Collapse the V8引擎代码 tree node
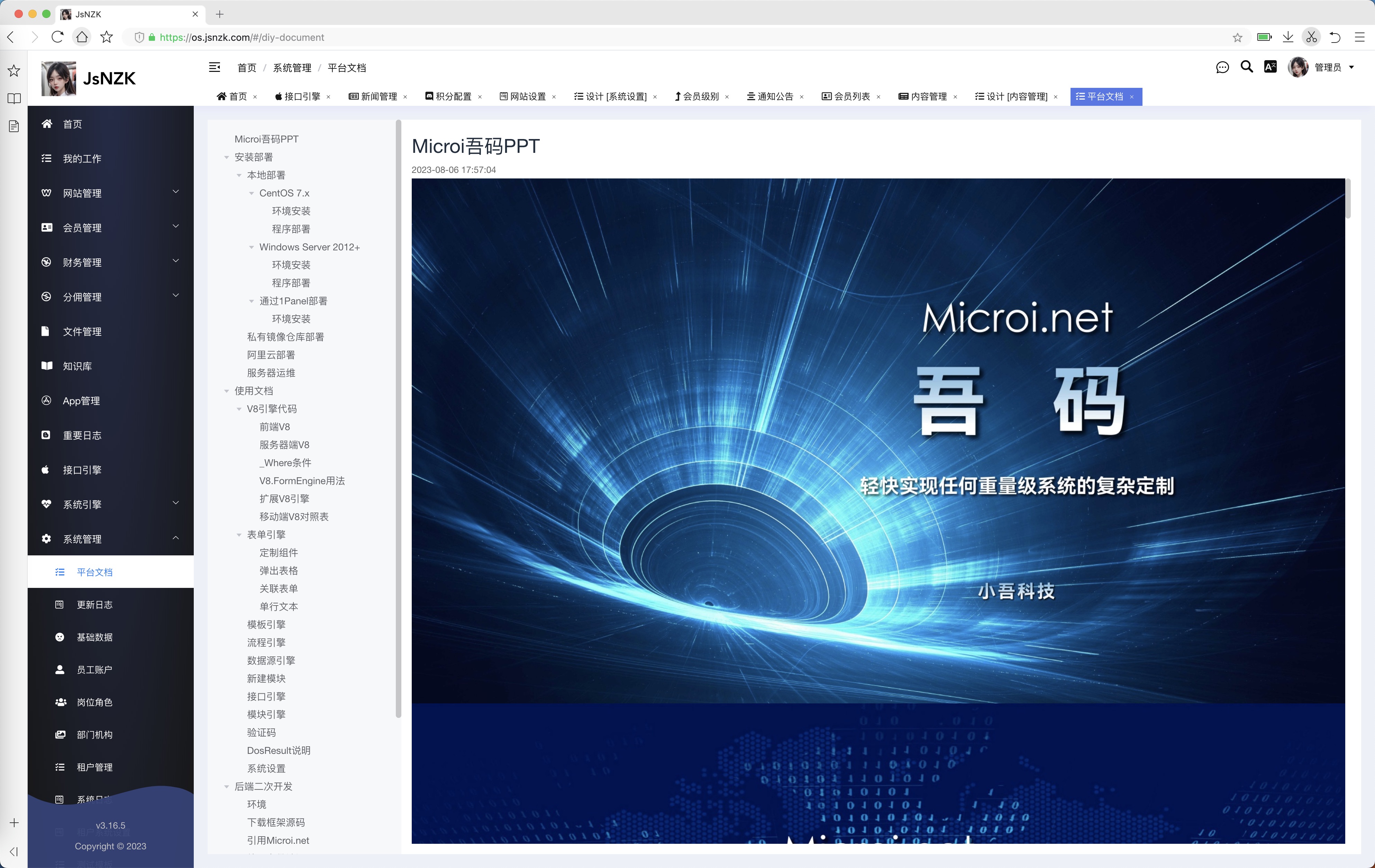 point(239,409)
